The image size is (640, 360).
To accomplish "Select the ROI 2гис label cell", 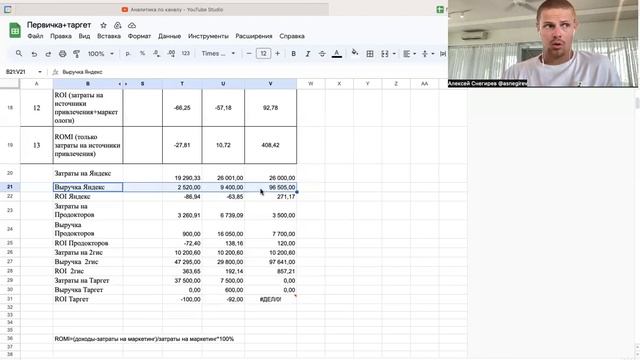I will (x=88, y=271).
